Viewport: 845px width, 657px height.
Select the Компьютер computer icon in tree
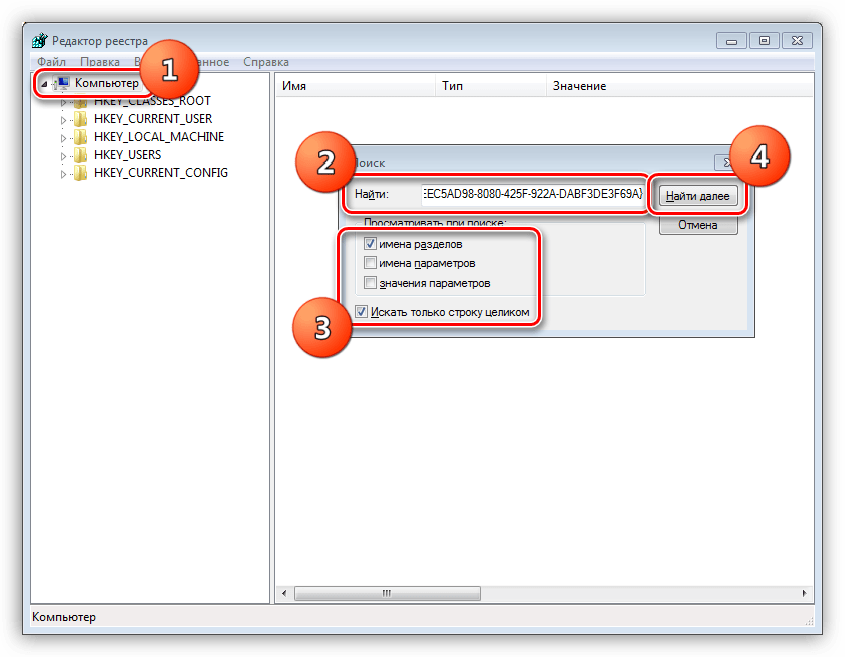coord(62,84)
